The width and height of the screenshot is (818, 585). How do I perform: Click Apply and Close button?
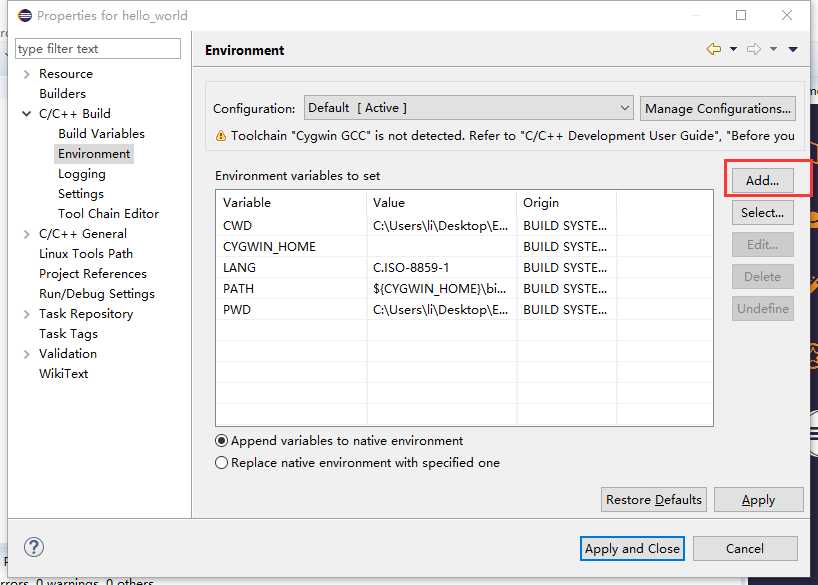click(632, 548)
